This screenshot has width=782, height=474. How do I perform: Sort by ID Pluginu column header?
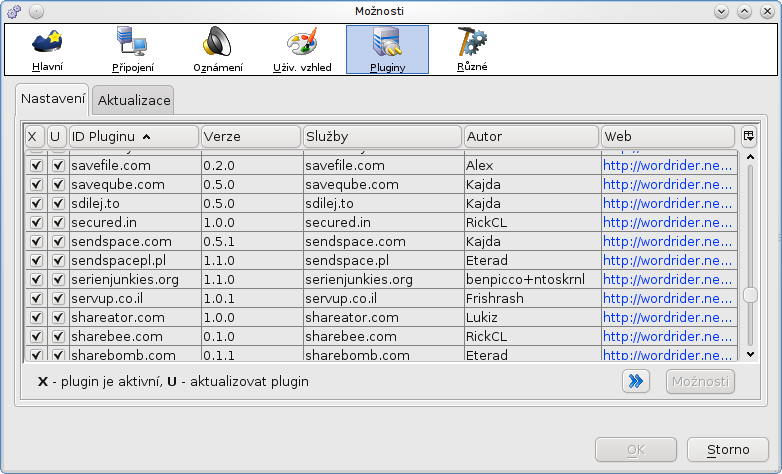click(133, 136)
